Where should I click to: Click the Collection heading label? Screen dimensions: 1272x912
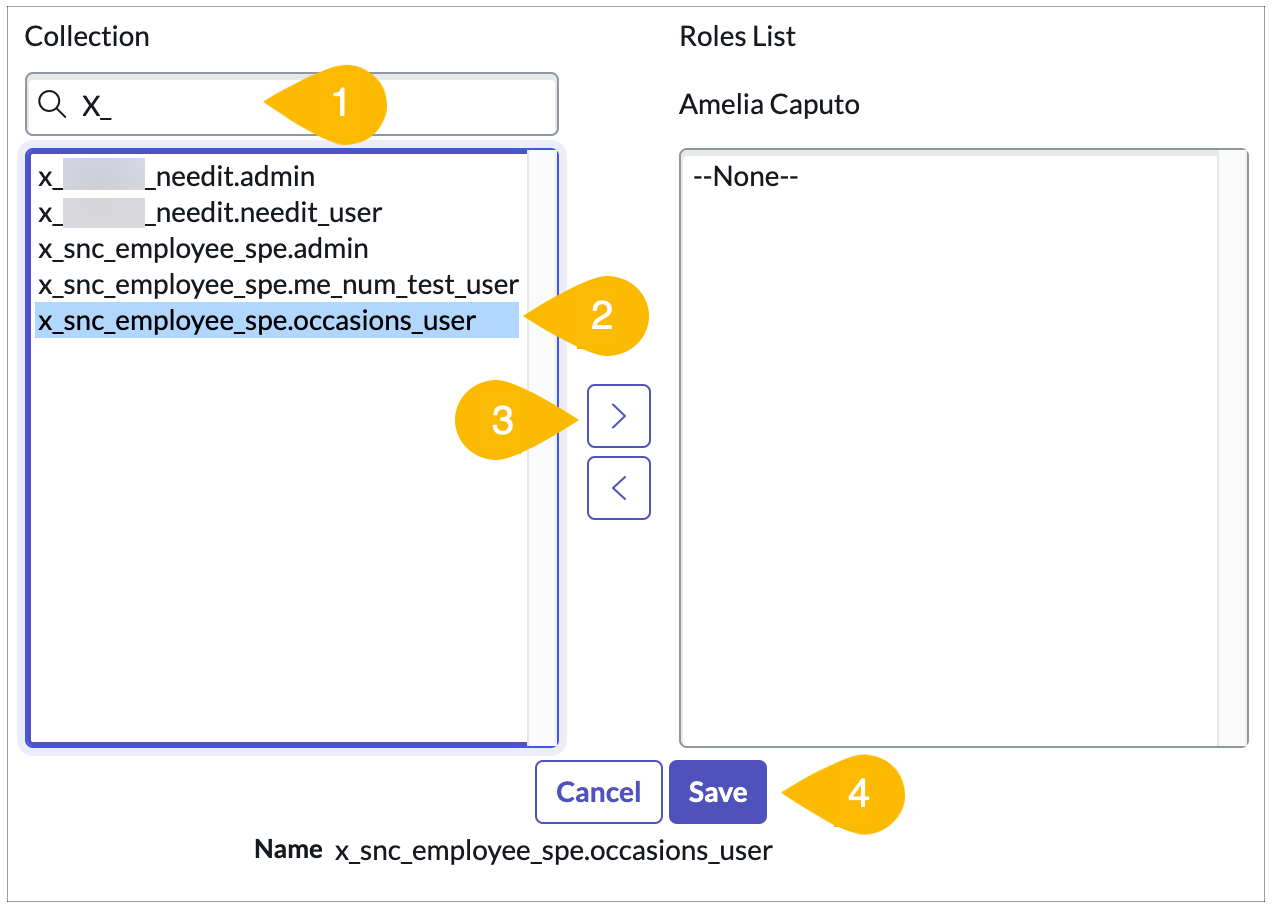point(87,36)
